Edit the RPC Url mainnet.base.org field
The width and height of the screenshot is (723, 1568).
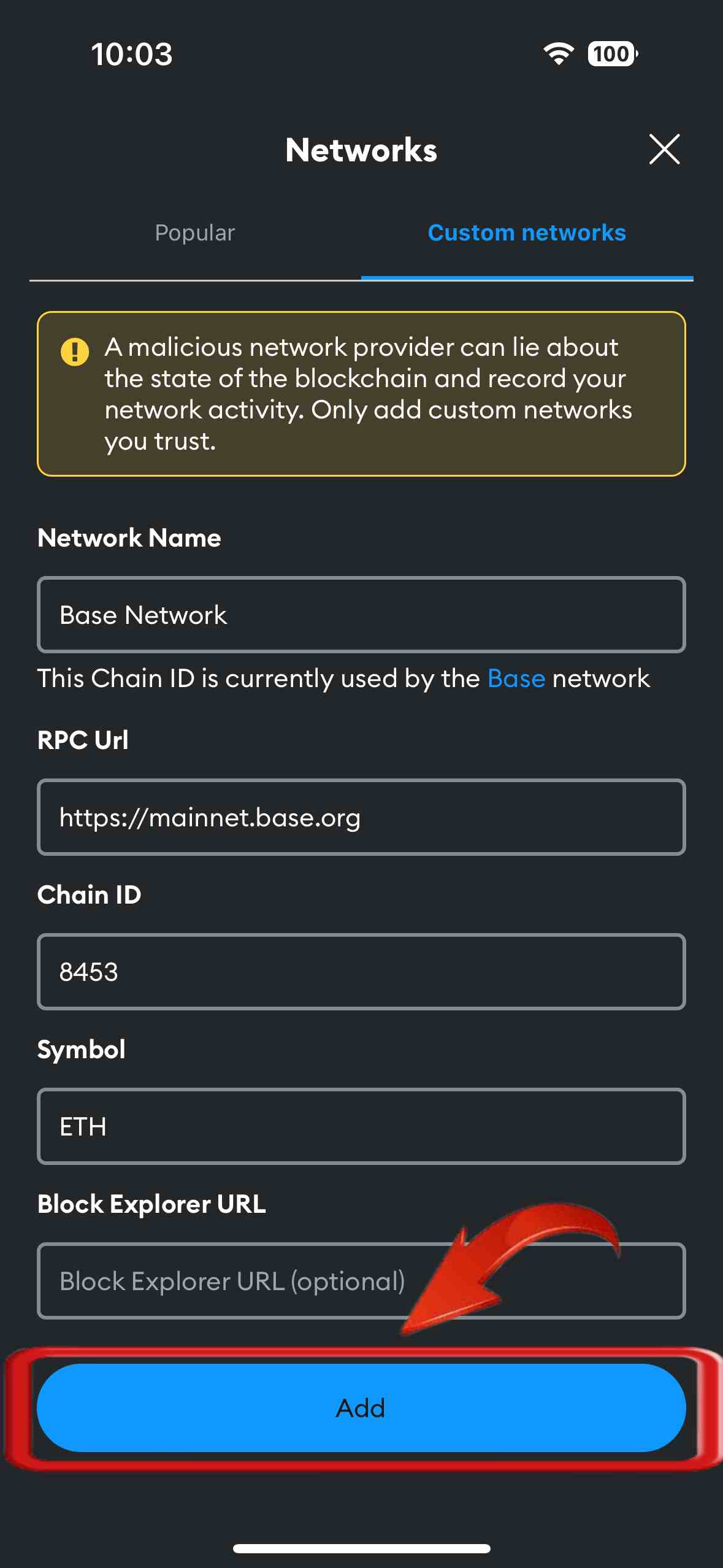tap(361, 817)
